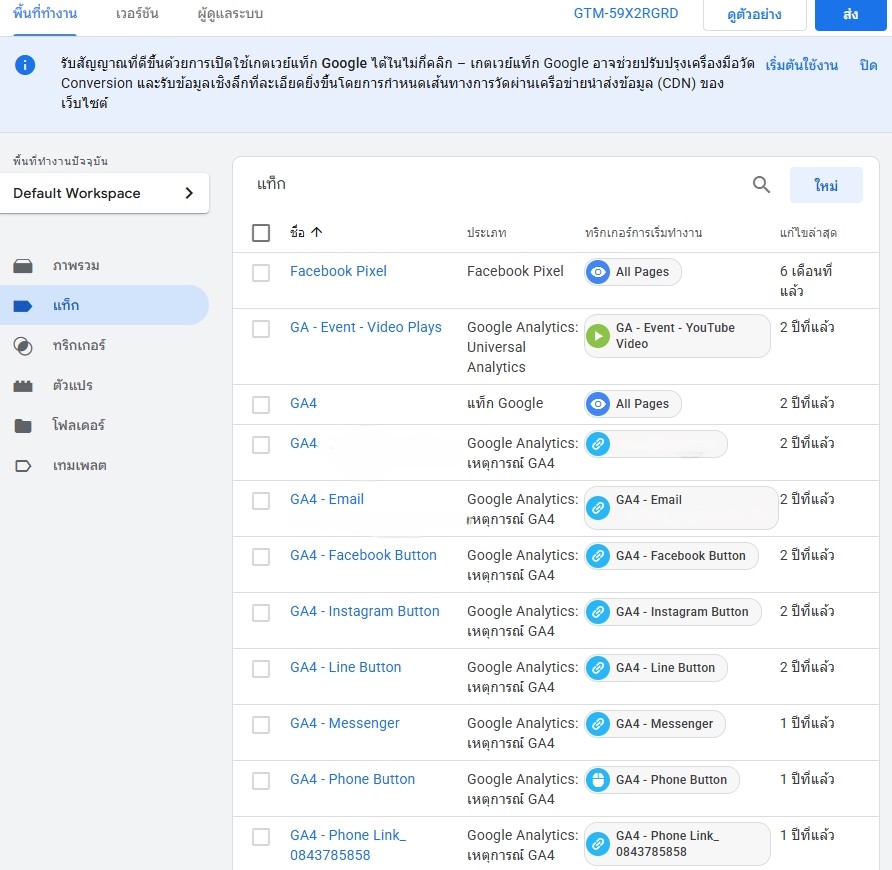Screen dimensions: 892x870
Task: Check the GA4 - Line Button row checkbox
Action: tap(261, 669)
